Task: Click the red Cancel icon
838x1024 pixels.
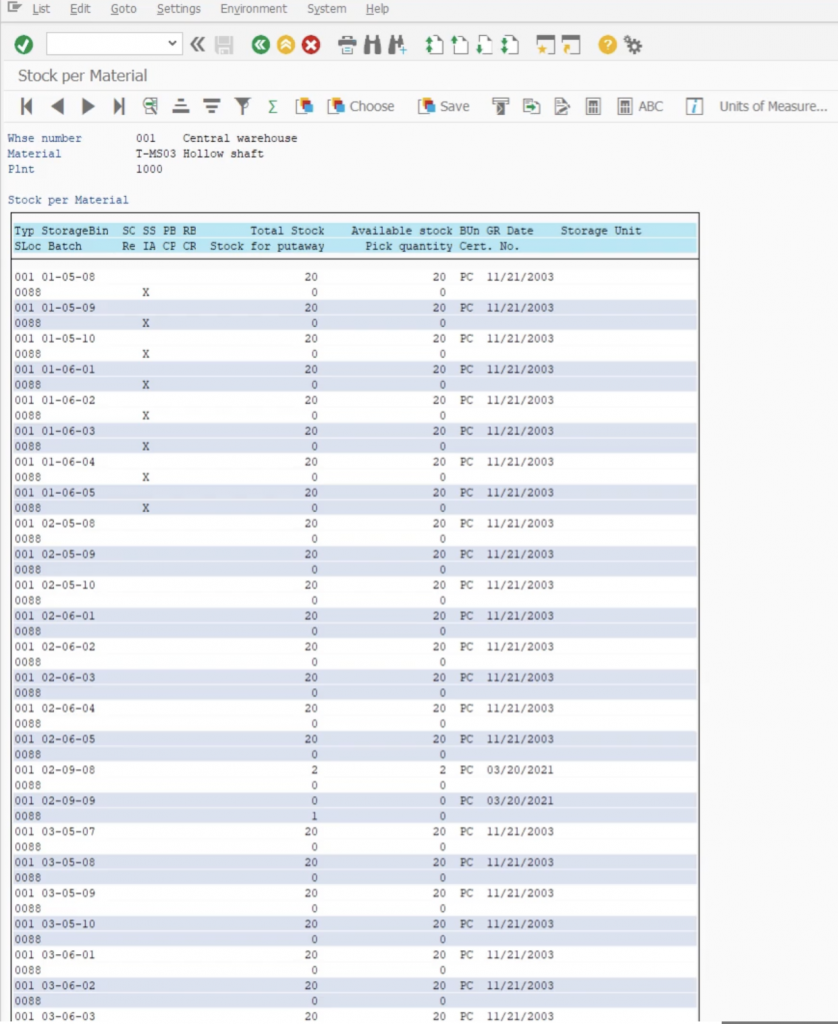Action: pos(312,45)
